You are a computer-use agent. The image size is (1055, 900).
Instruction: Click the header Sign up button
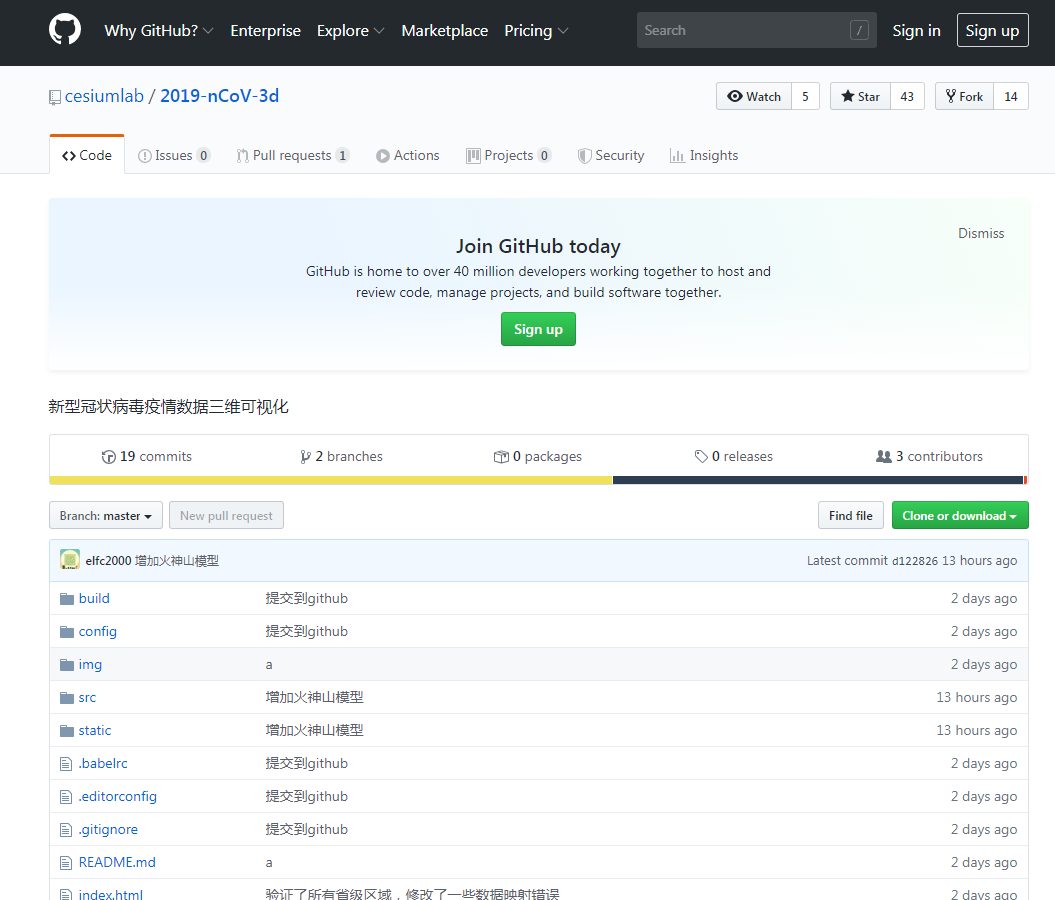[992, 30]
